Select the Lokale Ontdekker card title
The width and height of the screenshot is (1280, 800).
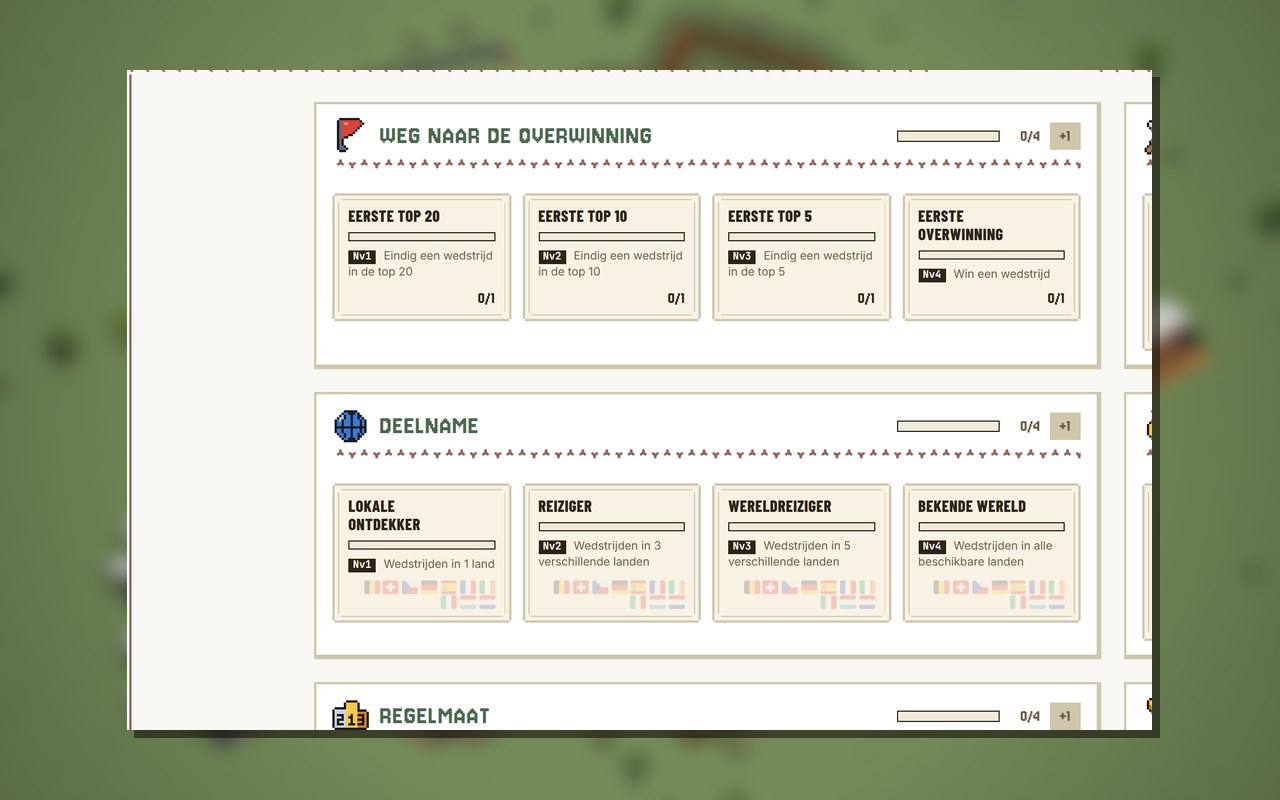[384, 515]
